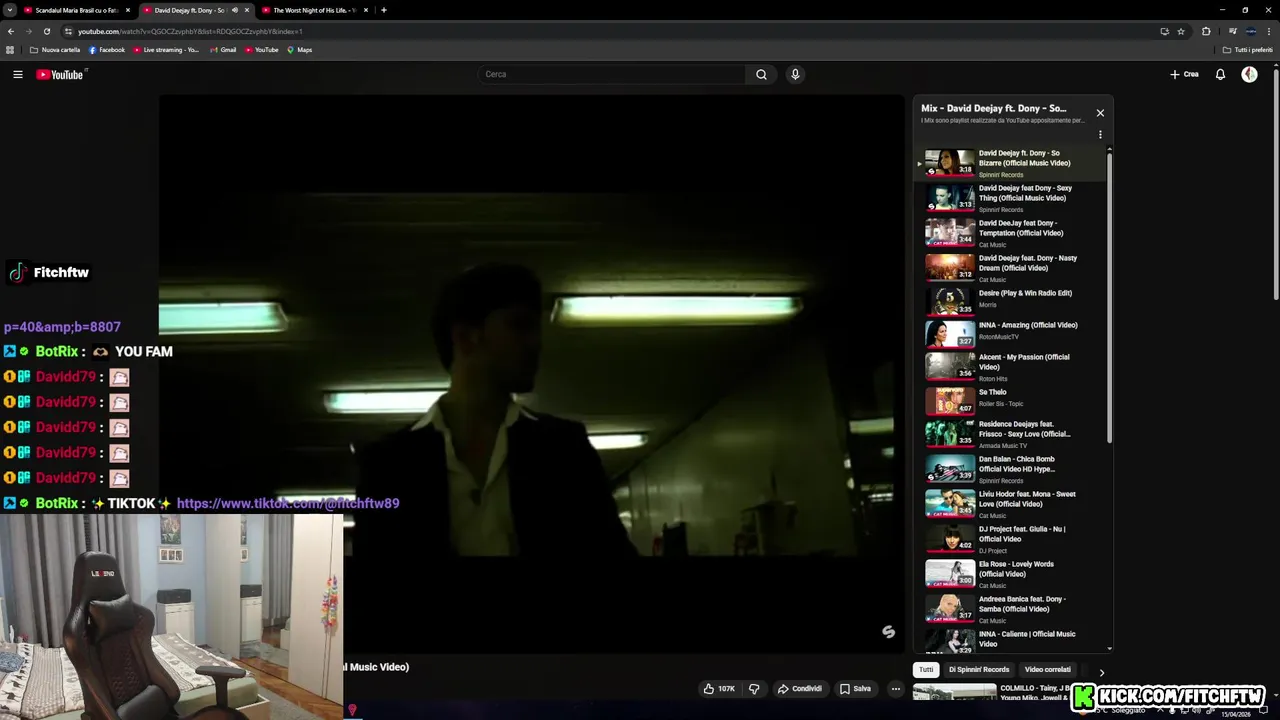The height and width of the screenshot is (720, 1280).
Task: Select Di Spinnin' Records chip
Action: click(x=979, y=670)
